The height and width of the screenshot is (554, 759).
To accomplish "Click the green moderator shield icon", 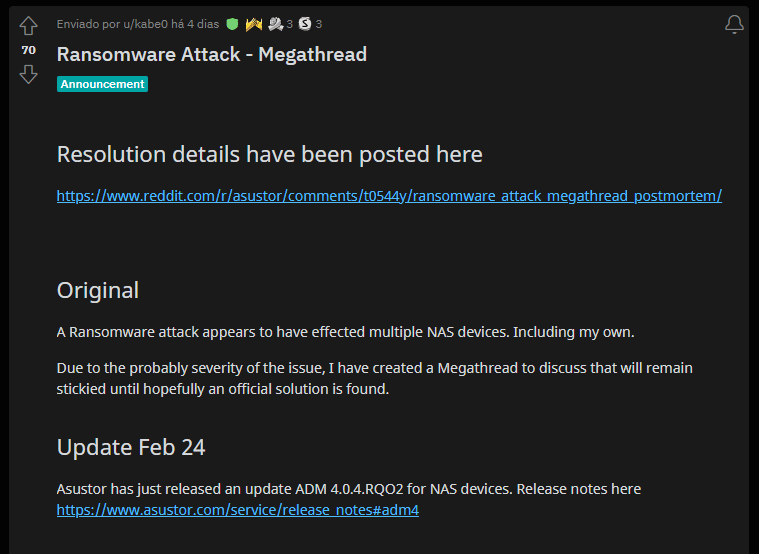I will [232, 24].
